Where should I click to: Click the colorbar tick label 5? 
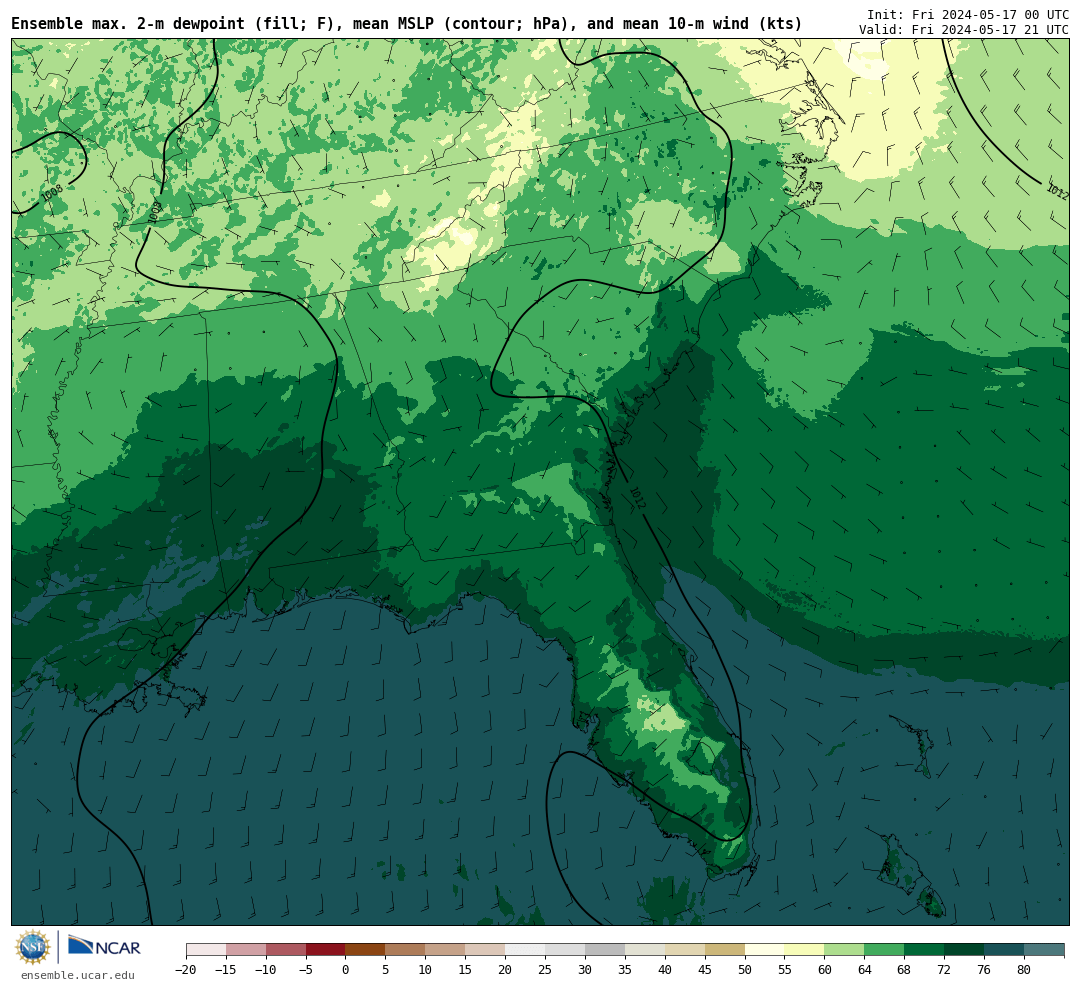click(x=386, y=969)
